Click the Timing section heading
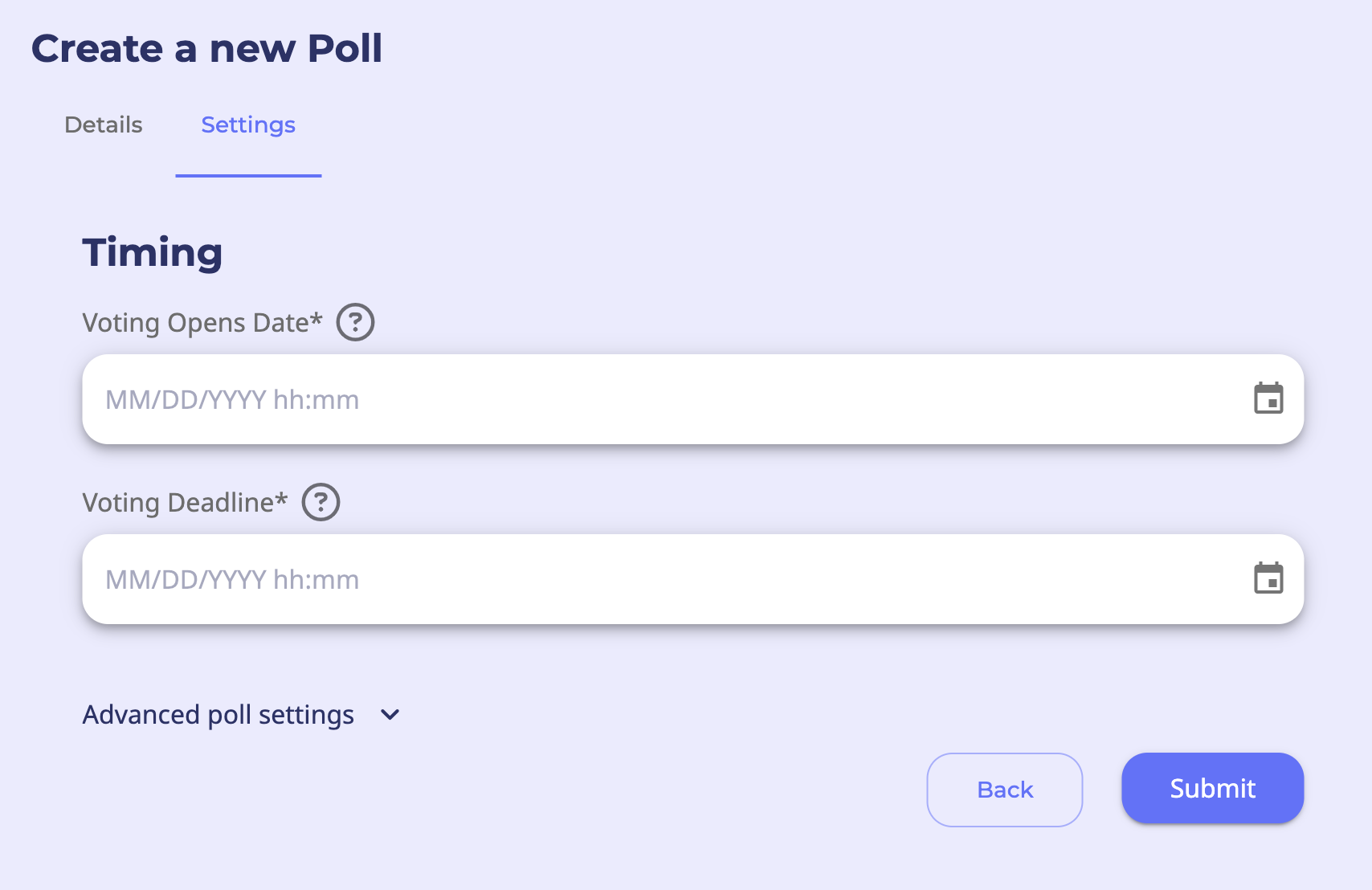 (153, 252)
